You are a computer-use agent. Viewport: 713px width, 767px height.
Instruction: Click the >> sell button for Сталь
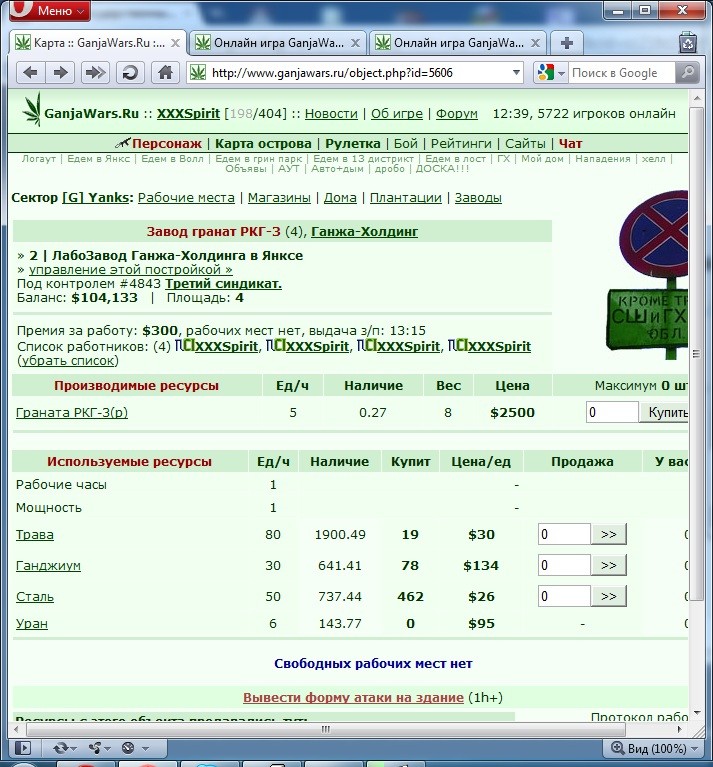608,596
